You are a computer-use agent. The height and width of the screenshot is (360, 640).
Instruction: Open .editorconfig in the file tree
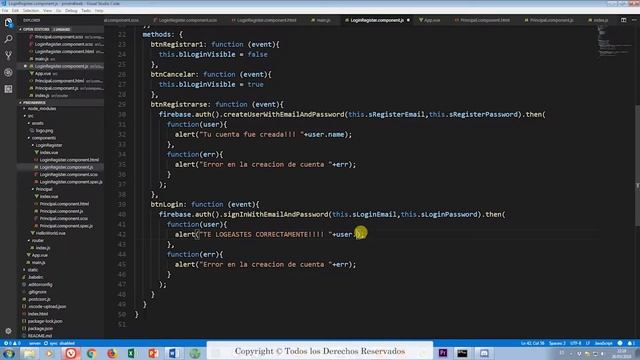coord(40,284)
